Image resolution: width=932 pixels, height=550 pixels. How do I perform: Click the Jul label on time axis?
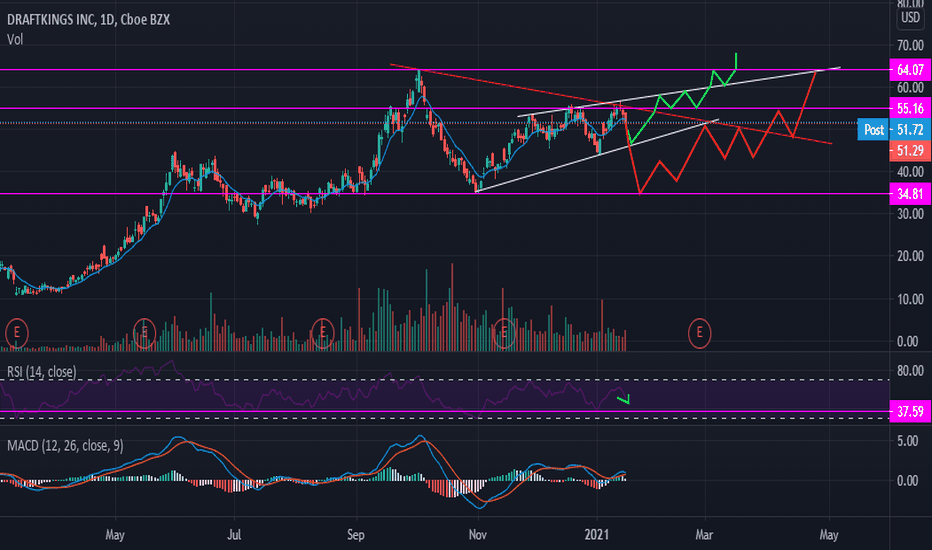(x=234, y=535)
